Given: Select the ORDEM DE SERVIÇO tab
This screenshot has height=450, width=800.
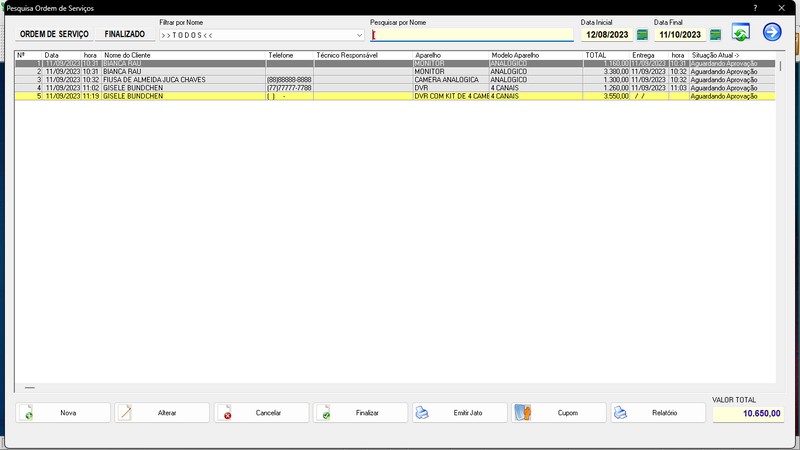Looking at the screenshot, I should click(x=54, y=34).
